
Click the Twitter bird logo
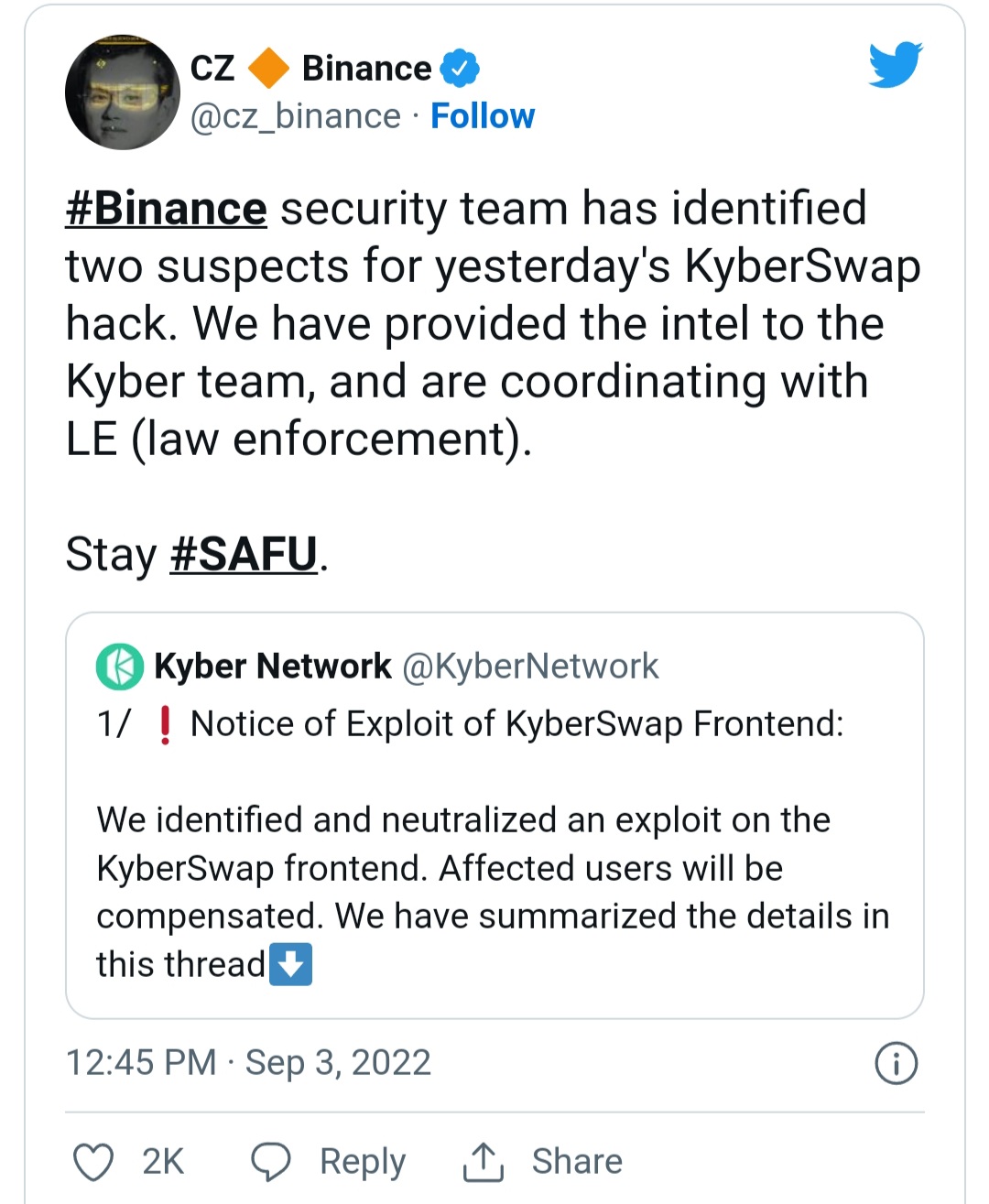(x=896, y=64)
